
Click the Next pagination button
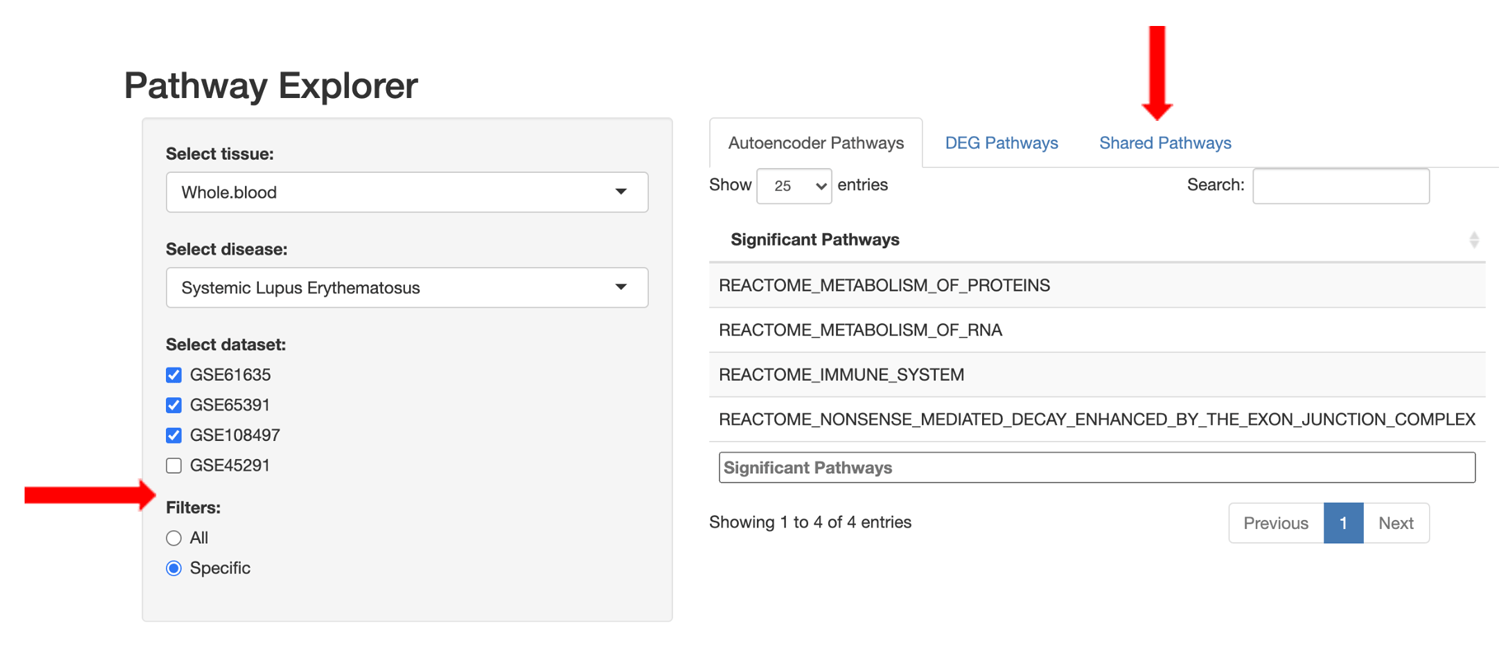coord(1396,523)
